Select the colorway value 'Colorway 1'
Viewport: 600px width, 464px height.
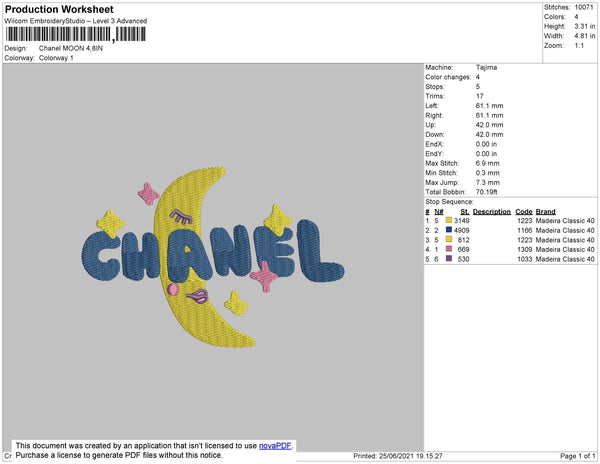56,58
